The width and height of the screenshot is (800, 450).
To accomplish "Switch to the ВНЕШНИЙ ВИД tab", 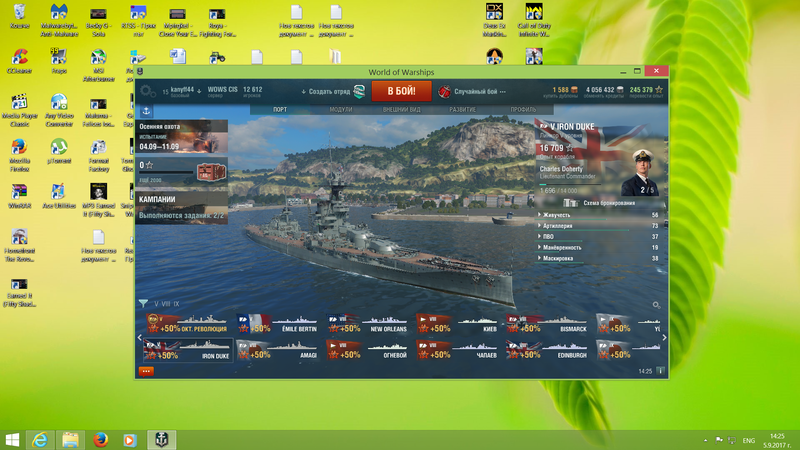I will tap(402, 110).
